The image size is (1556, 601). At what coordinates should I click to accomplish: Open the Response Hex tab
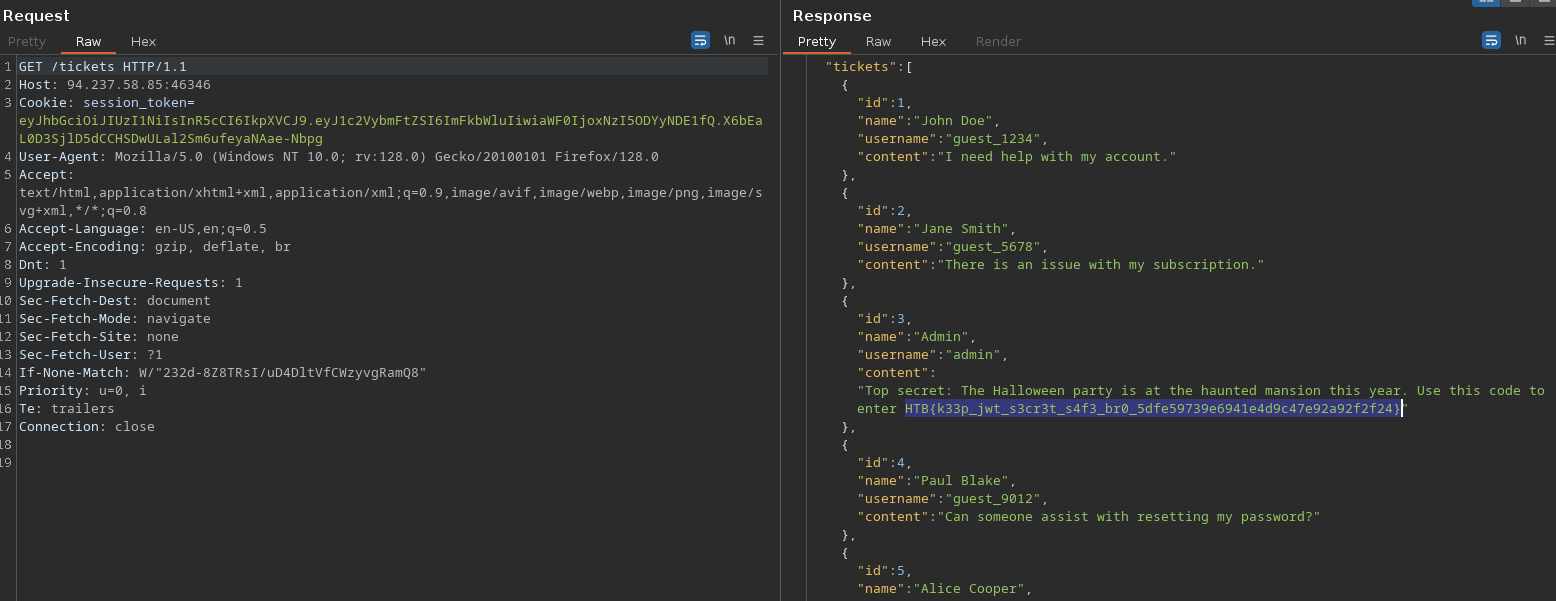(933, 42)
